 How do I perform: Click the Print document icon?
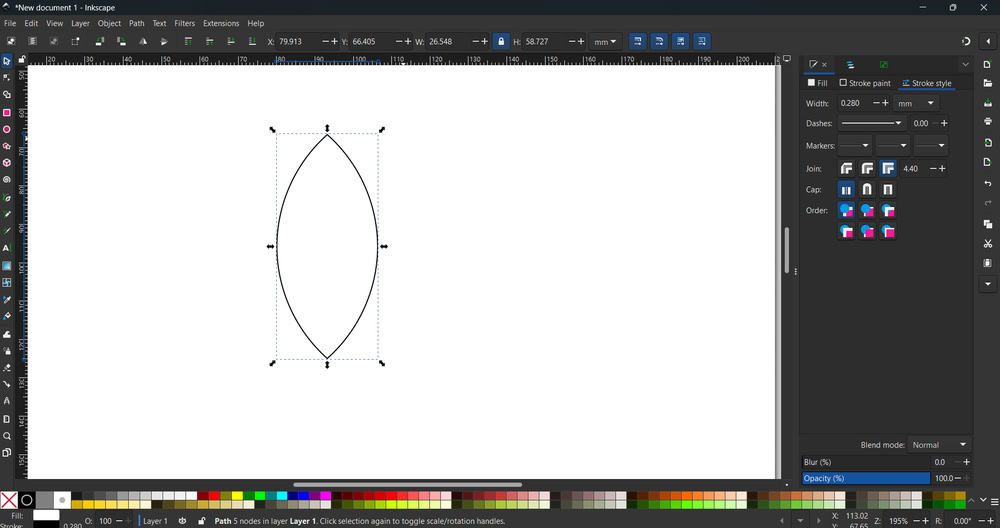point(988,121)
